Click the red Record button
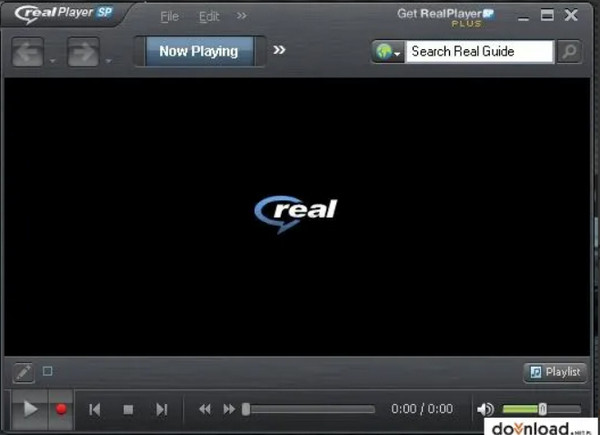Image resolution: width=600 pixels, height=435 pixels. tap(60, 409)
